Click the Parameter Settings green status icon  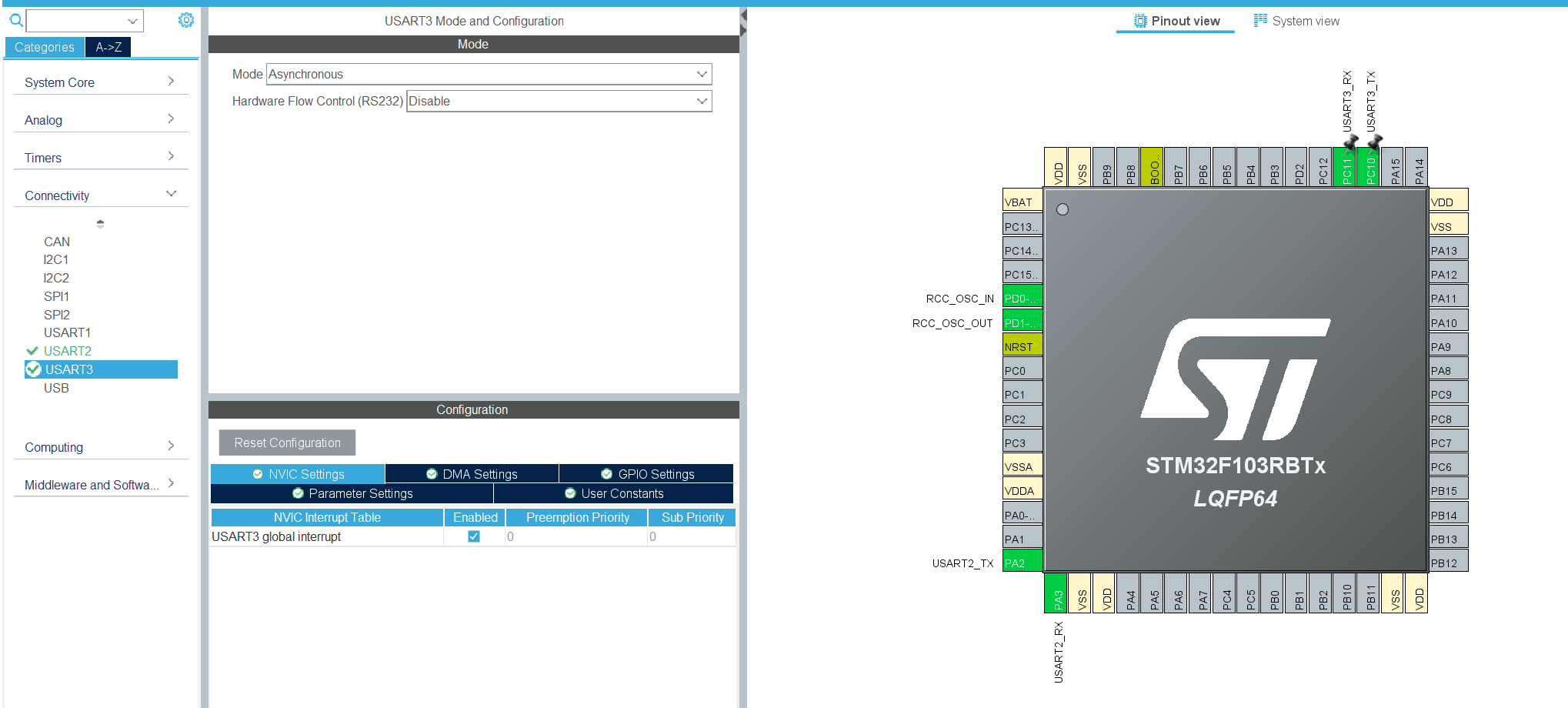pos(298,493)
